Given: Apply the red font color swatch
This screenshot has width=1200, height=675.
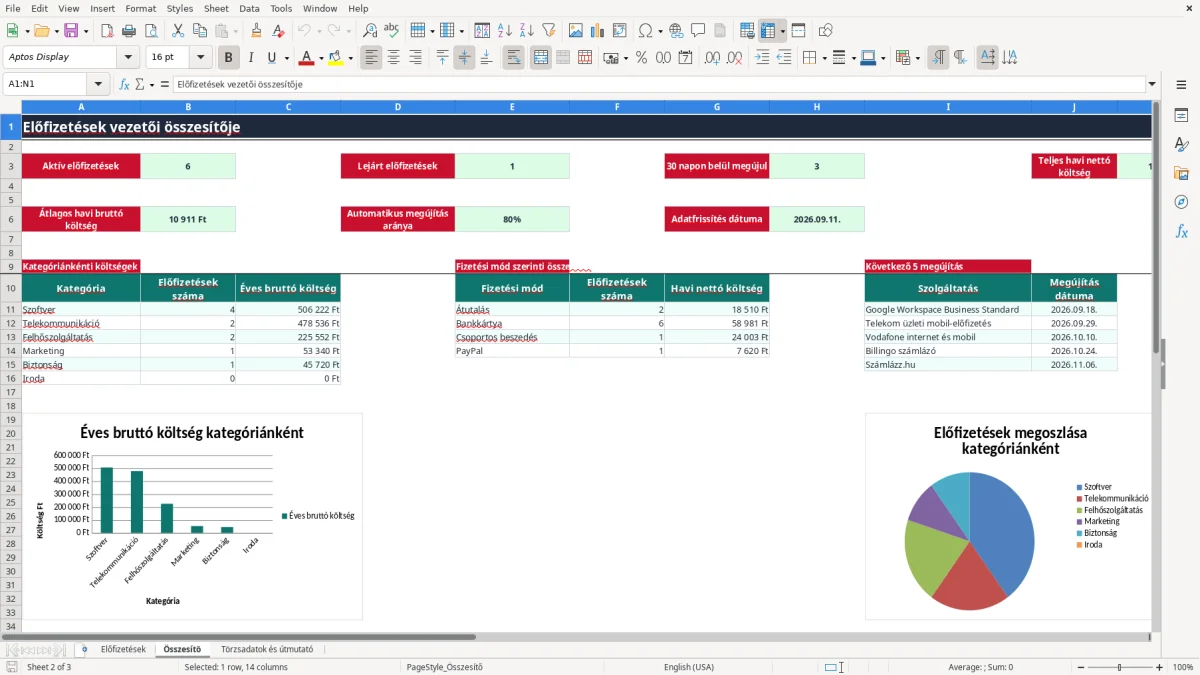Looking at the screenshot, I should point(306,58).
